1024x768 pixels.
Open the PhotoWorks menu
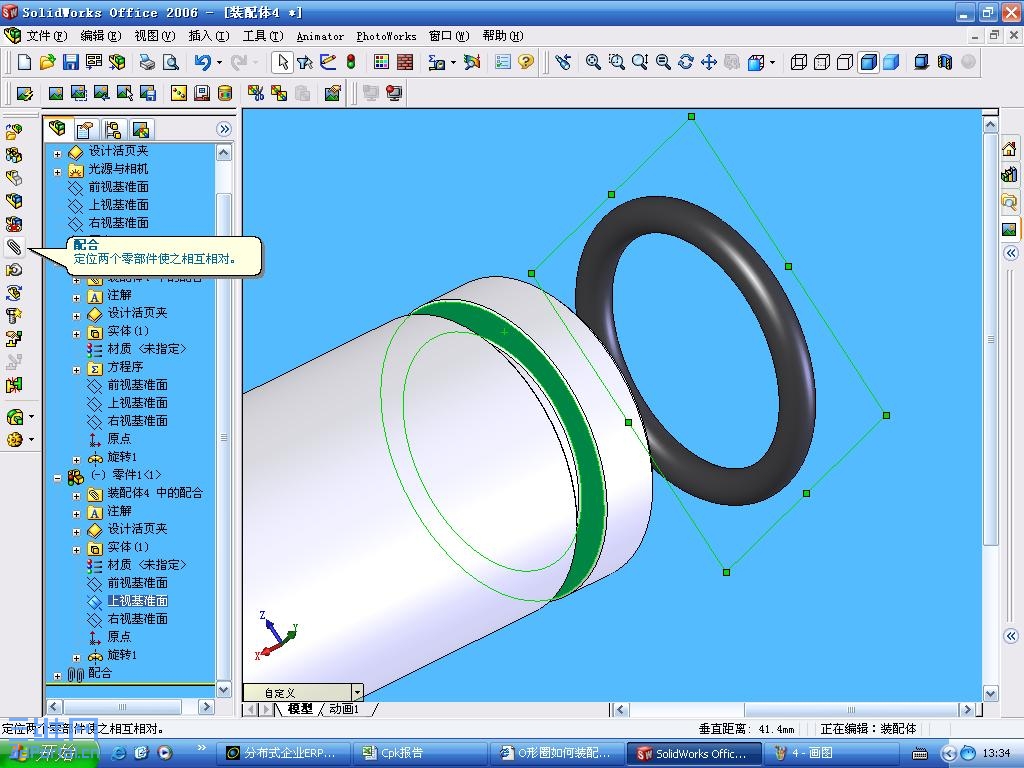pos(386,36)
